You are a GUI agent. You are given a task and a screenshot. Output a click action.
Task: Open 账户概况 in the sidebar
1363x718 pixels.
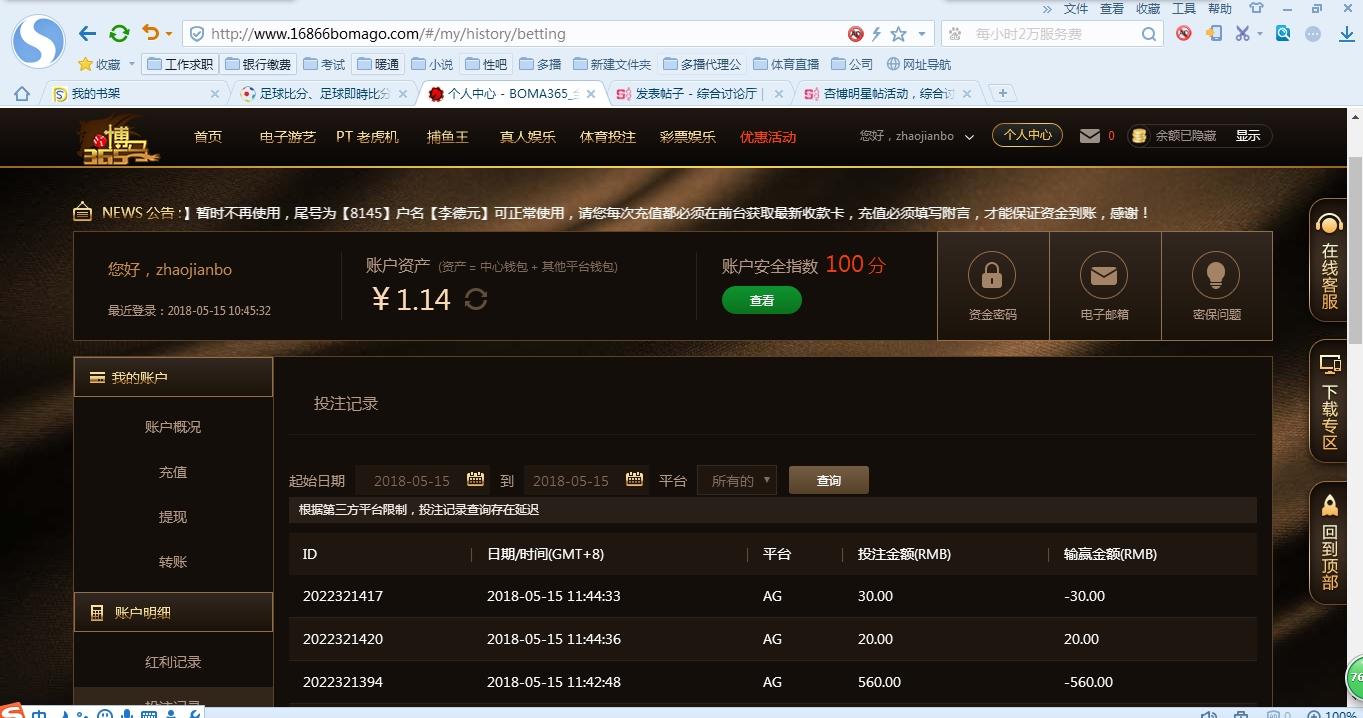click(173, 427)
